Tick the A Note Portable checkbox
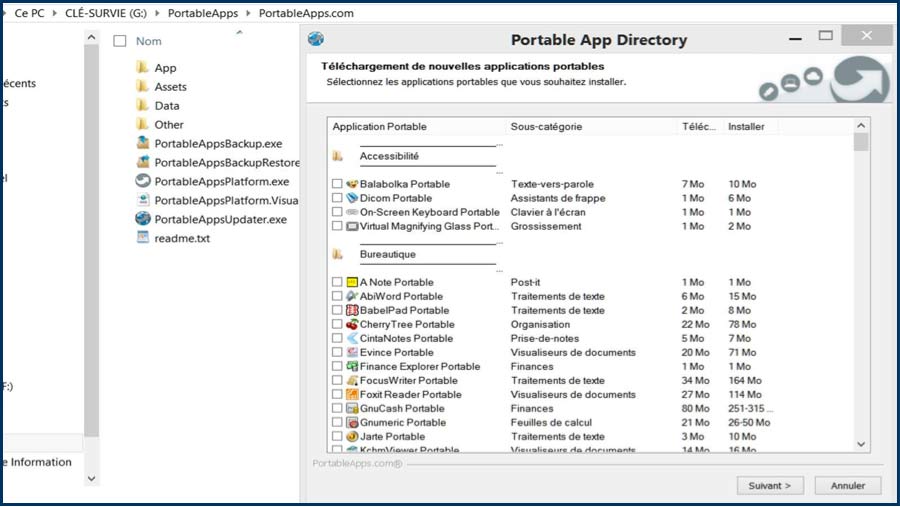The height and width of the screenshot is (507, 900). coord(337,282)
